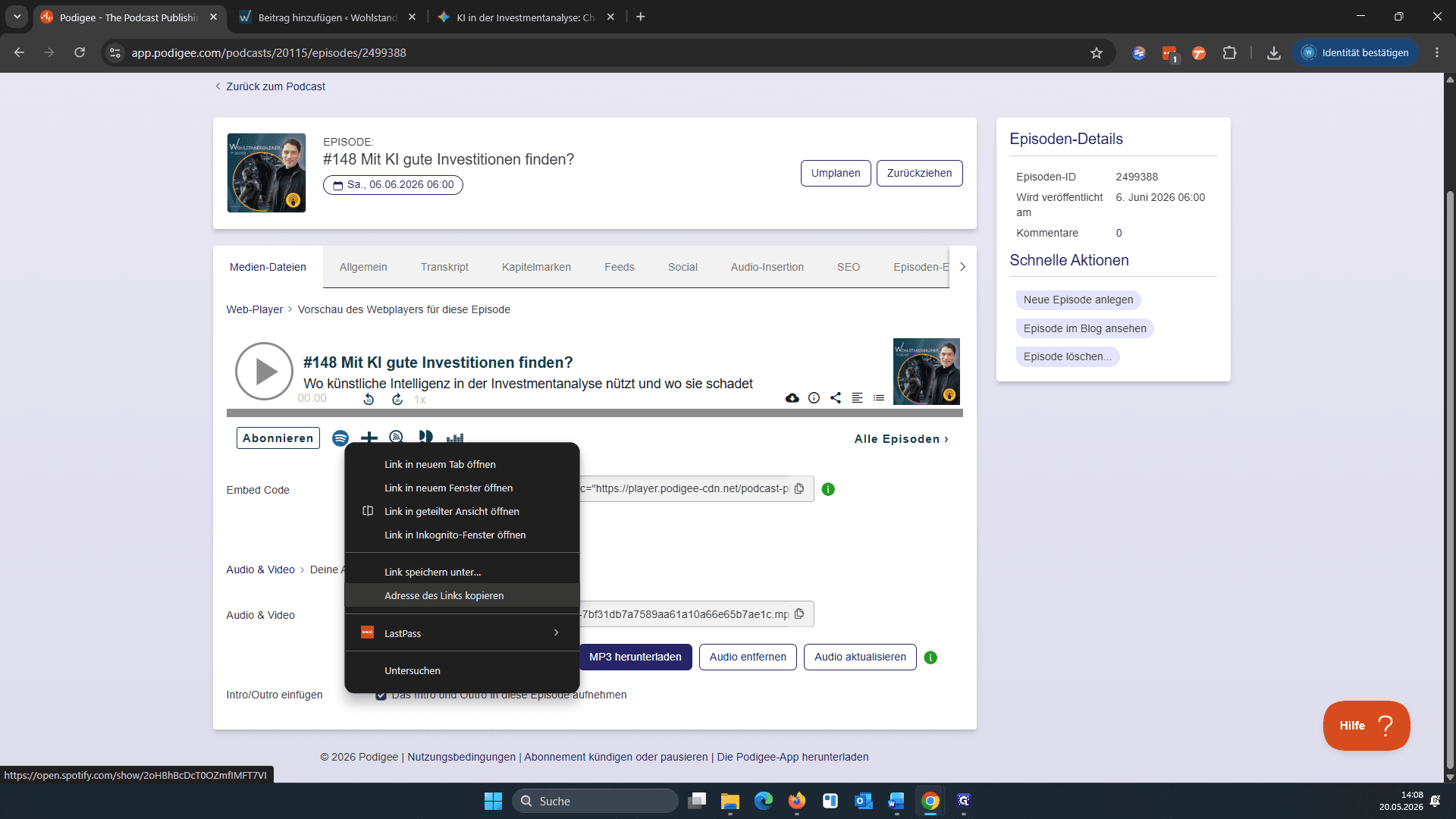Click the green info icon beside Audio aktualisieren
Screen dimensions: 1456x819
[930, 658]
